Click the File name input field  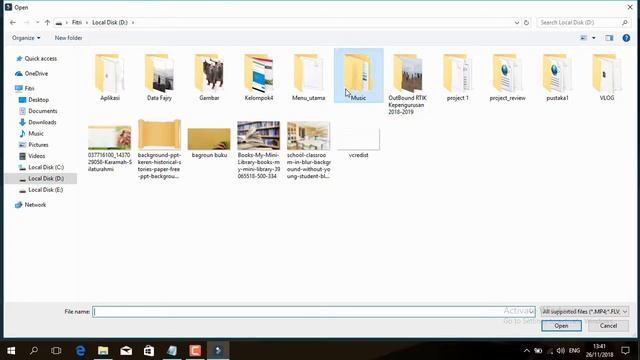pos(313,312)
